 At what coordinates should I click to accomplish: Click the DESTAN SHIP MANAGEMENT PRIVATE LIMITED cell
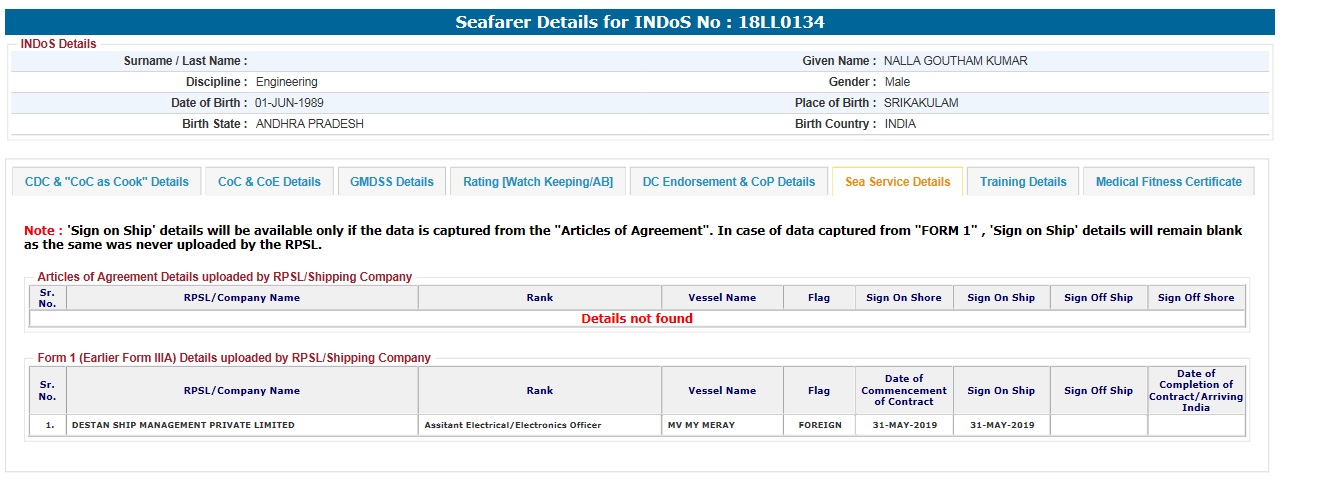pyautogui.click(x=183, y=425)
